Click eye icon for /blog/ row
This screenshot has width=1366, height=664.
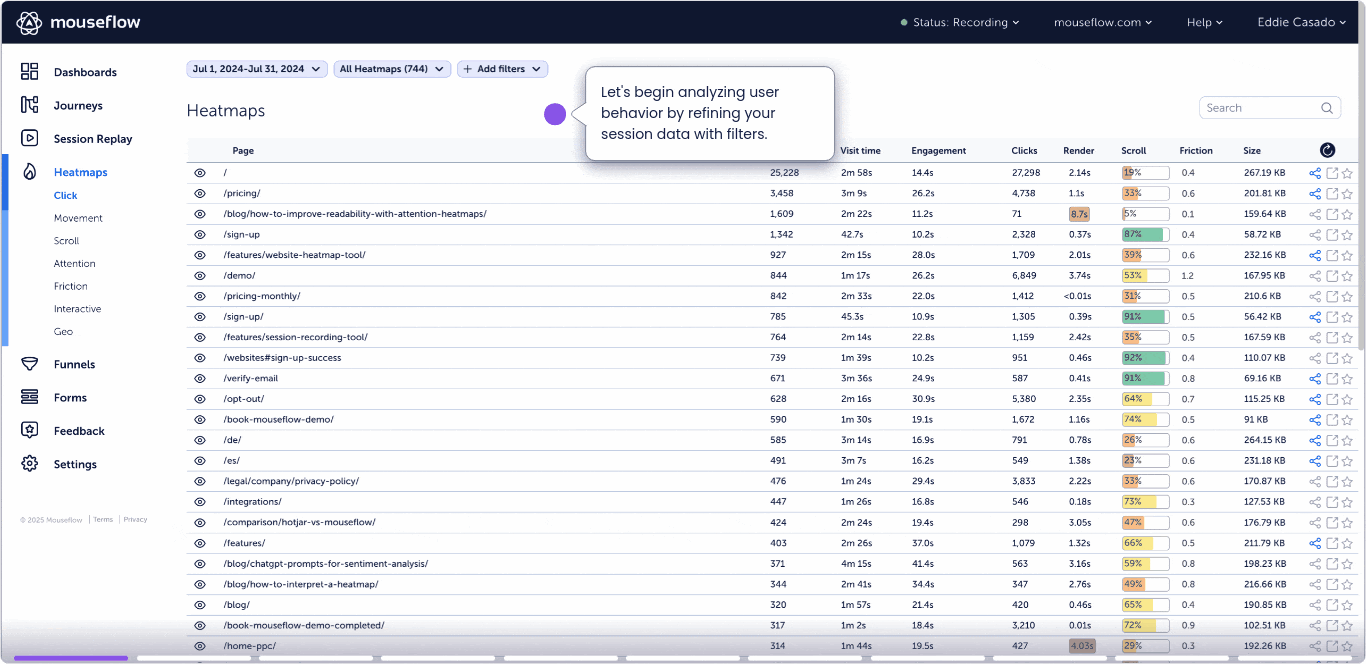200,605
